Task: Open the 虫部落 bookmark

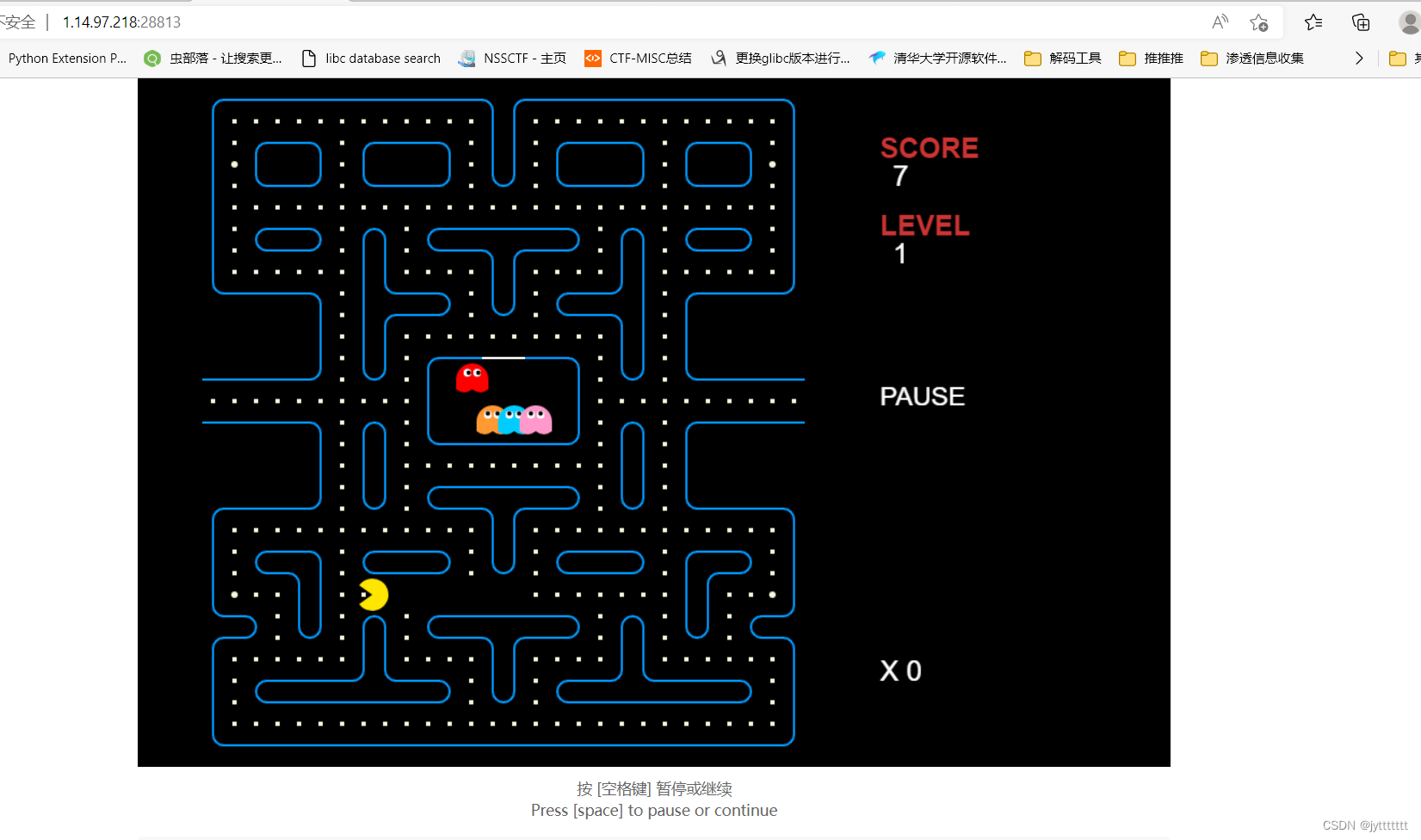Action: pos(213,59)
